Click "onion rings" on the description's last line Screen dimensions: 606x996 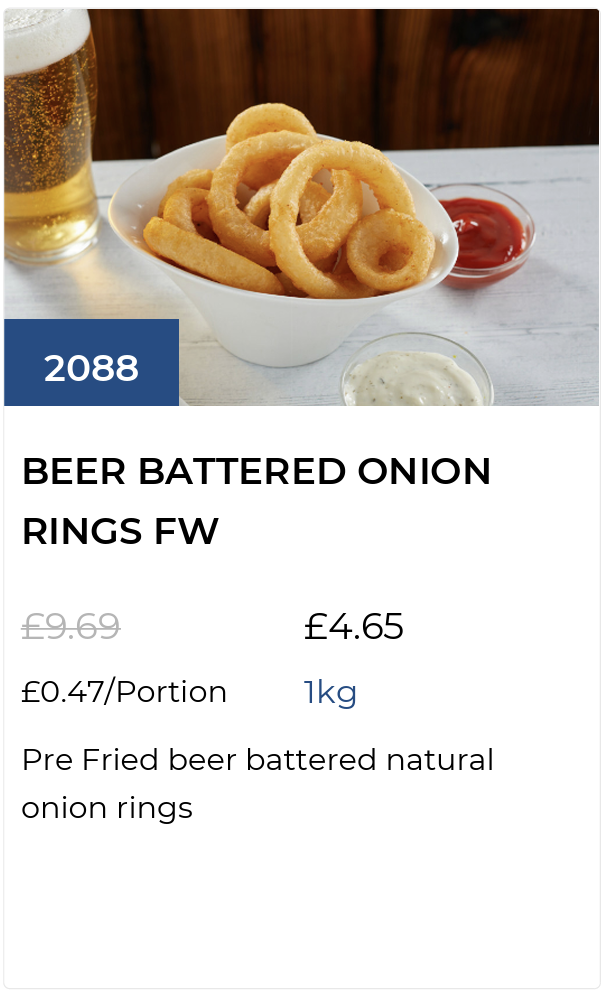click(x=107, y=808)
